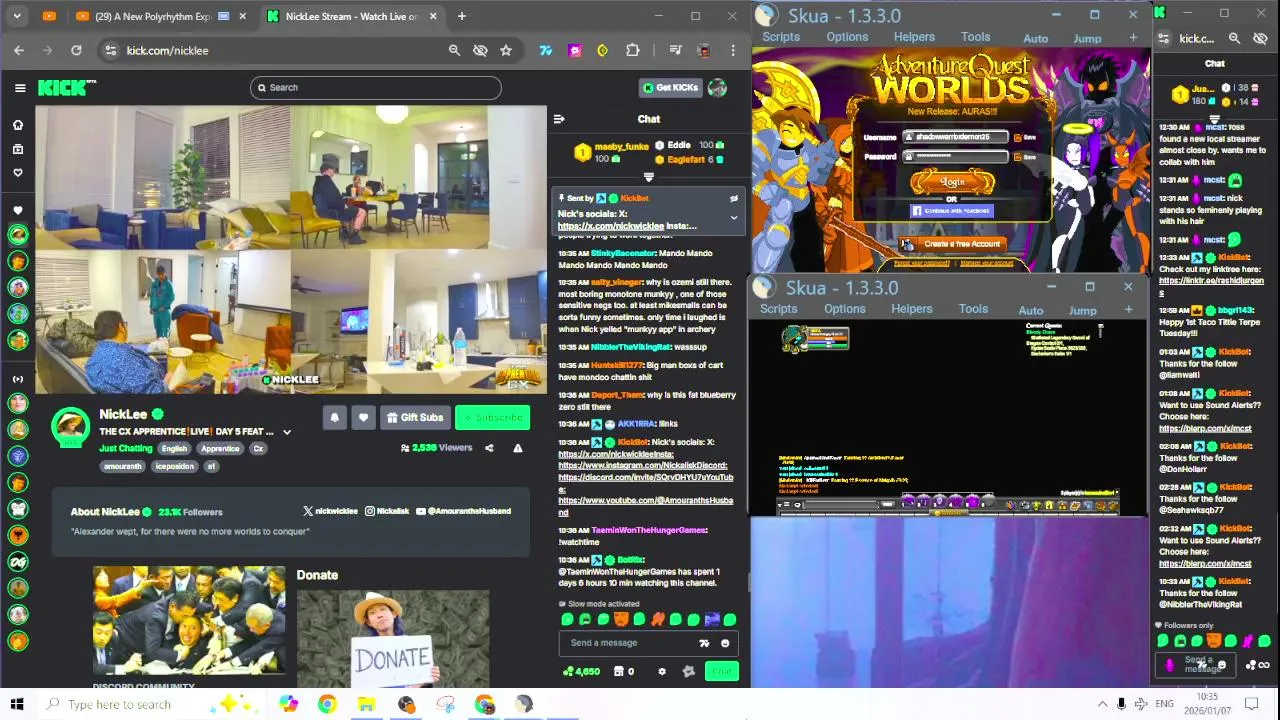Click the 7TV emote icon in message box

point(704,643)
